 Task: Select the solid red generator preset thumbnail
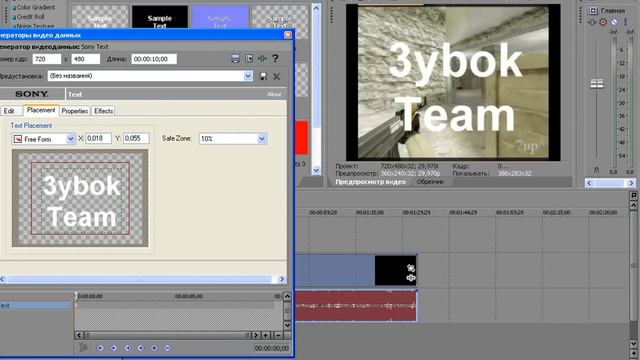(x=301, y=138)
